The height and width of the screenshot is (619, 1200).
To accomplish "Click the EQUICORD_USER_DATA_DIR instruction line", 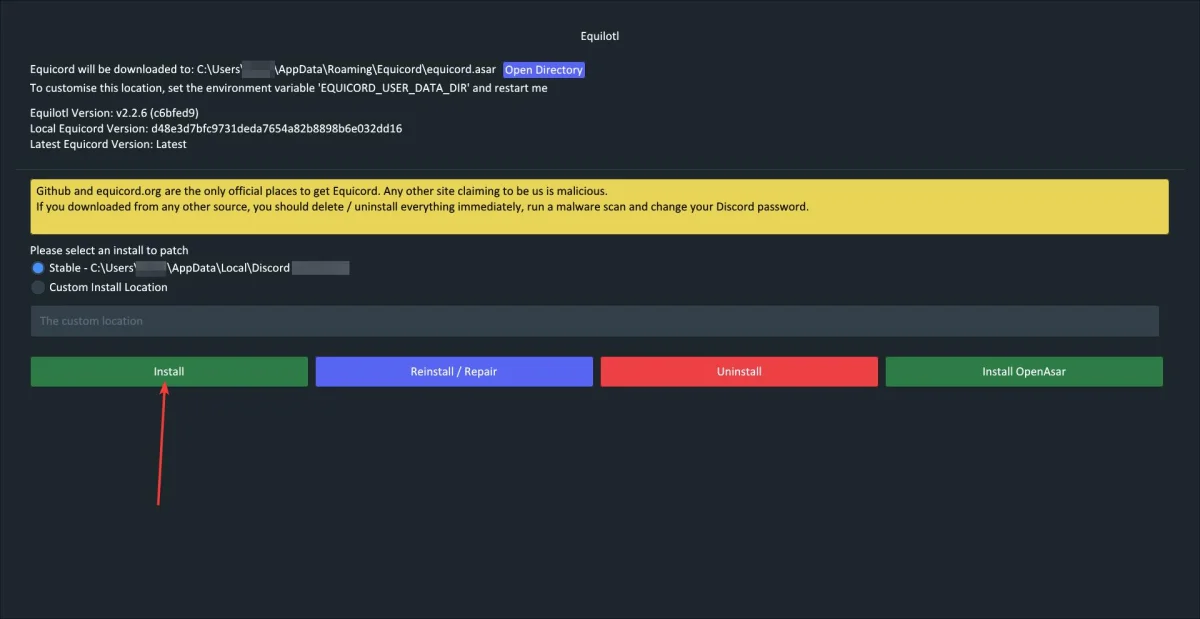I will tap(289, 88).
